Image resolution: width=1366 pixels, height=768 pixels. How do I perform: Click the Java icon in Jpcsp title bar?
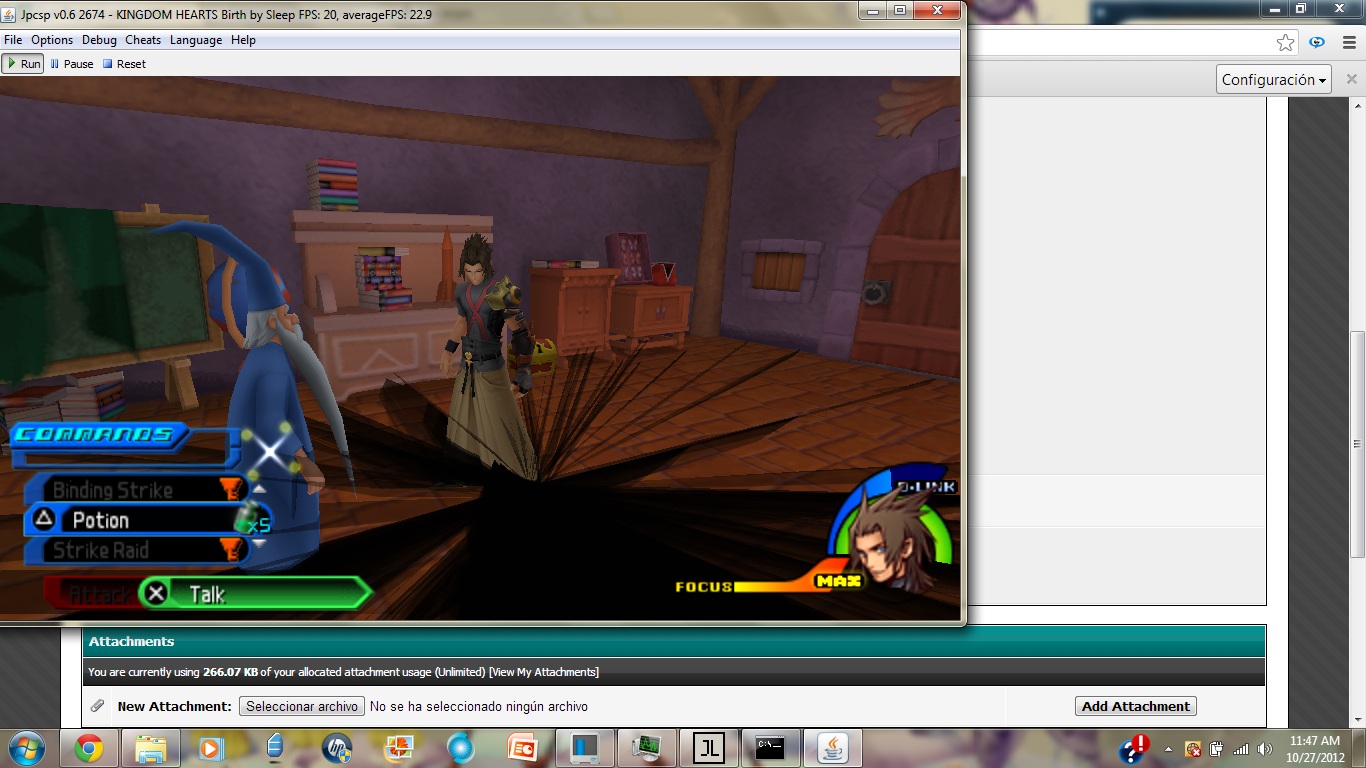(10, 14)
